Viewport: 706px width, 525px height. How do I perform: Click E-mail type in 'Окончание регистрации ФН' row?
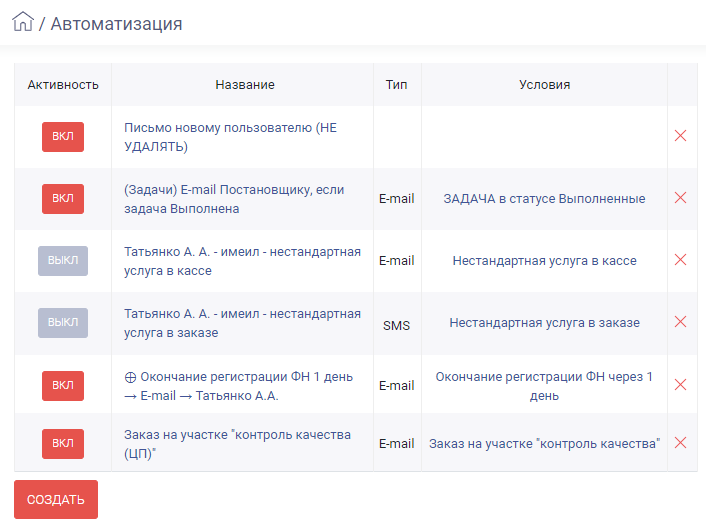pos(397,386)
